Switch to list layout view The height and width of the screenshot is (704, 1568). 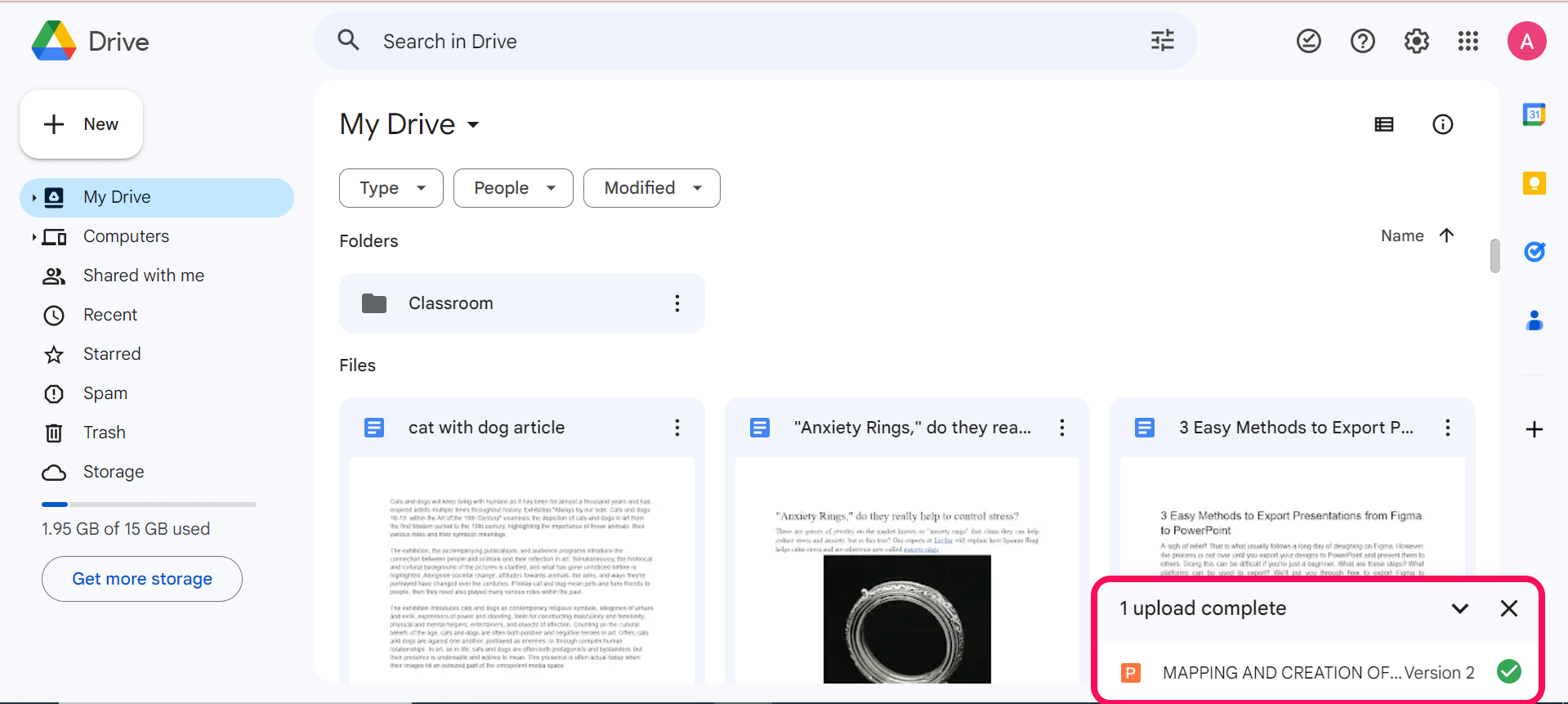coord(1383,124)
